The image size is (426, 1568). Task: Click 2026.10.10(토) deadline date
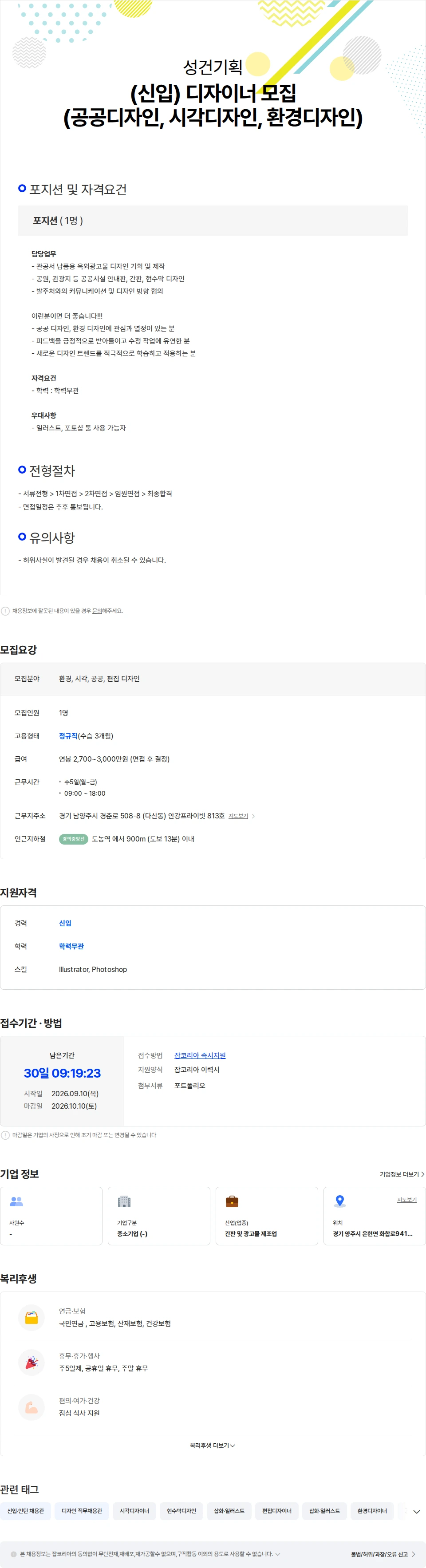74,1106
